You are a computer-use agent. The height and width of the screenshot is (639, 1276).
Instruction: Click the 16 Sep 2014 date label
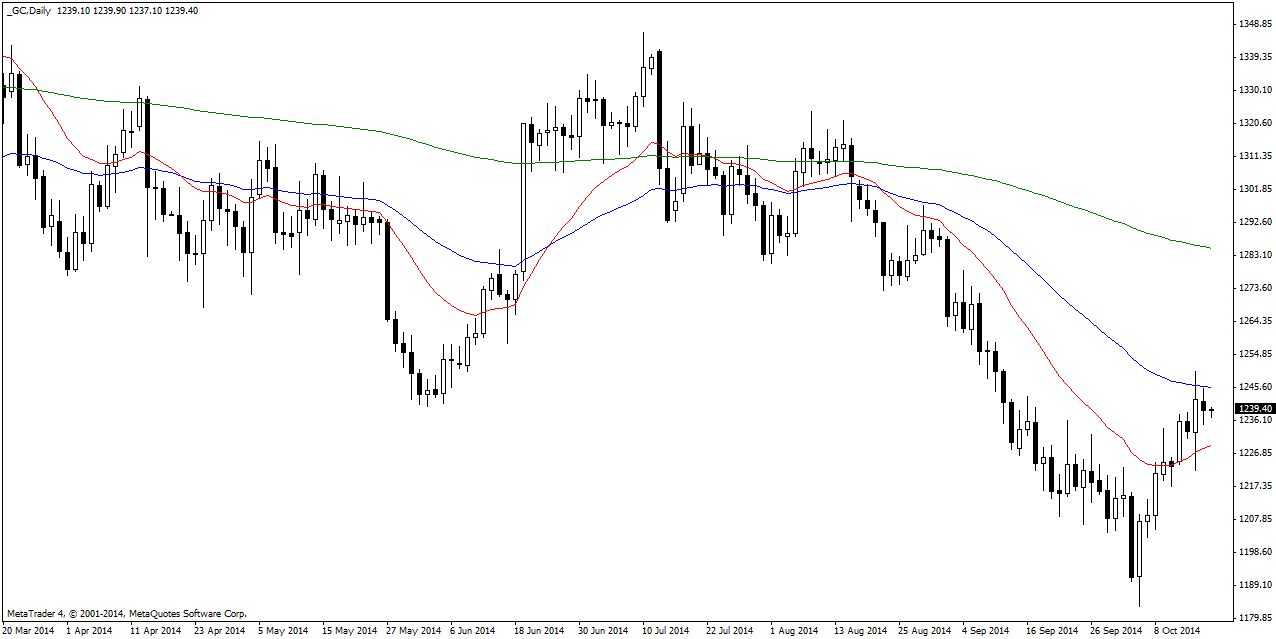point(1053,631)
